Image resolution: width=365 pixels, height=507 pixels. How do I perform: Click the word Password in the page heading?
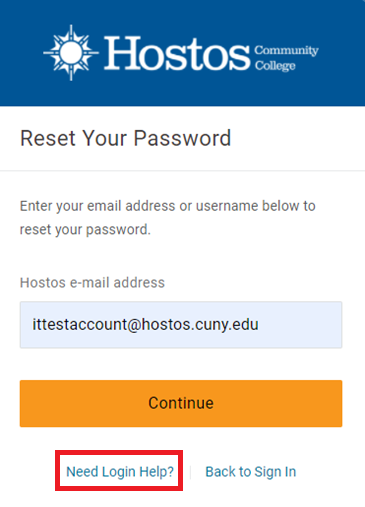tap(182, 138)
